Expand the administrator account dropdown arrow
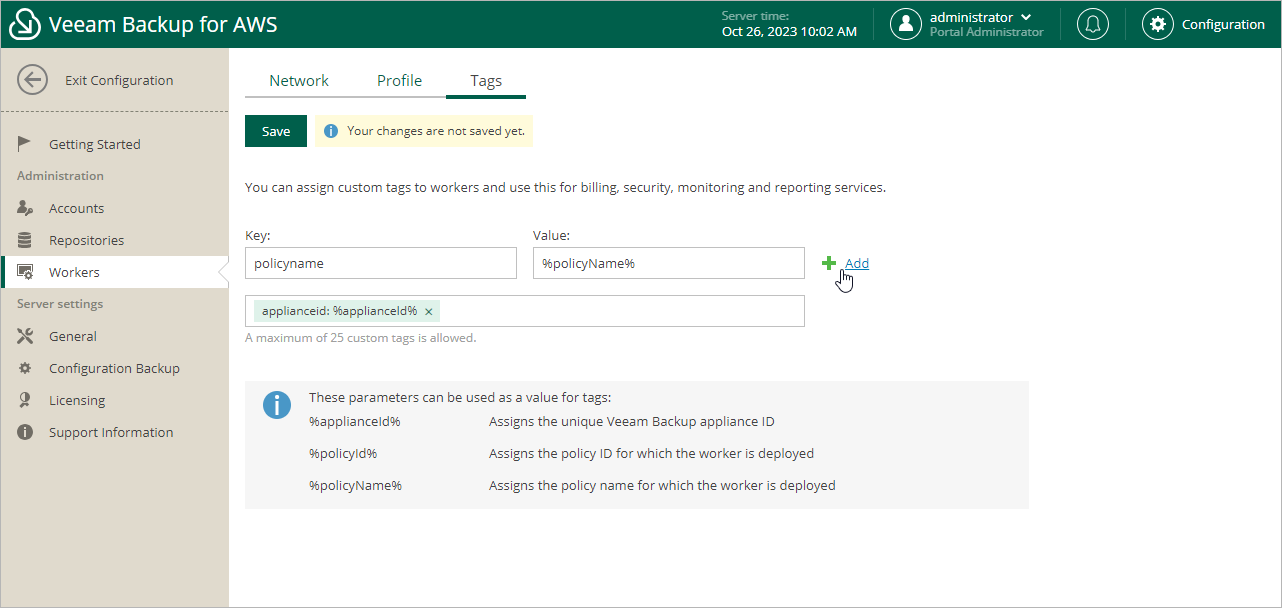 [x=1026, y=17]
